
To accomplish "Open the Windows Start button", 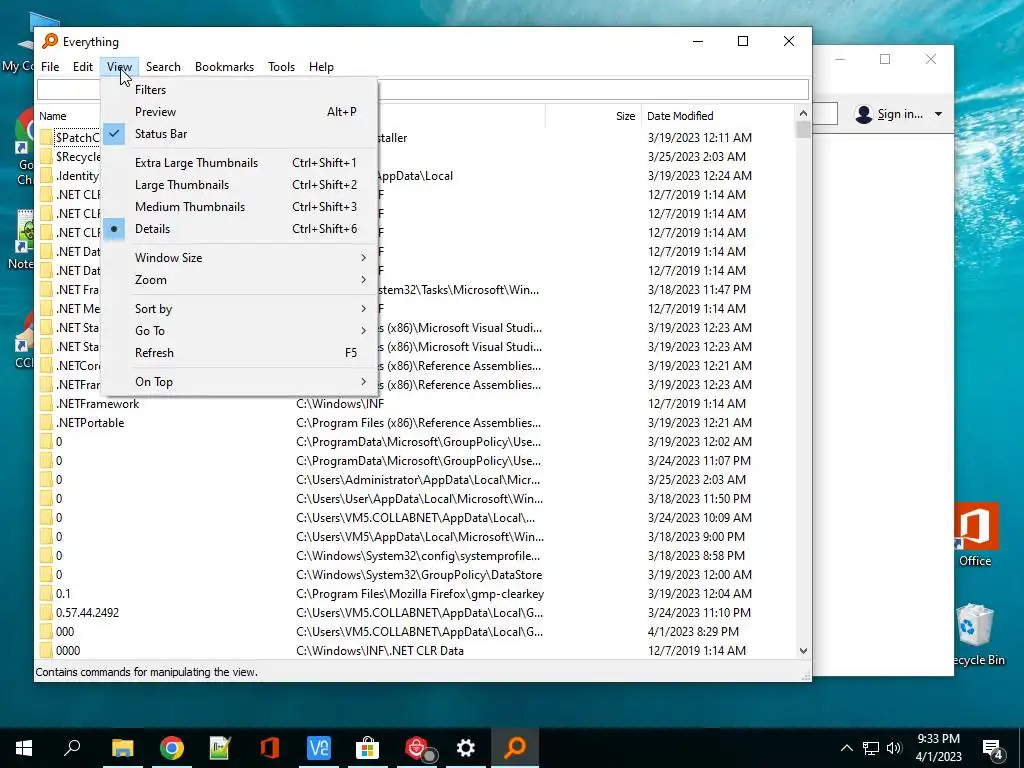I will click(24, 748).
